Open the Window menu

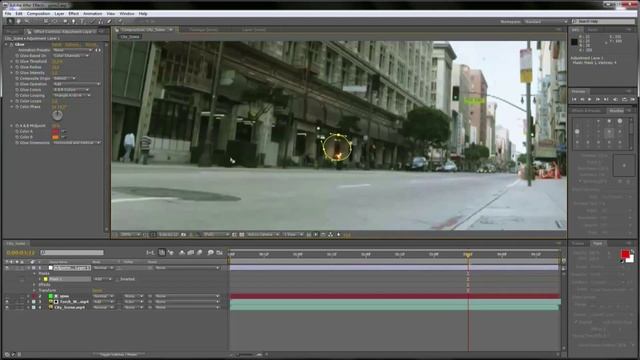point(127,13)
